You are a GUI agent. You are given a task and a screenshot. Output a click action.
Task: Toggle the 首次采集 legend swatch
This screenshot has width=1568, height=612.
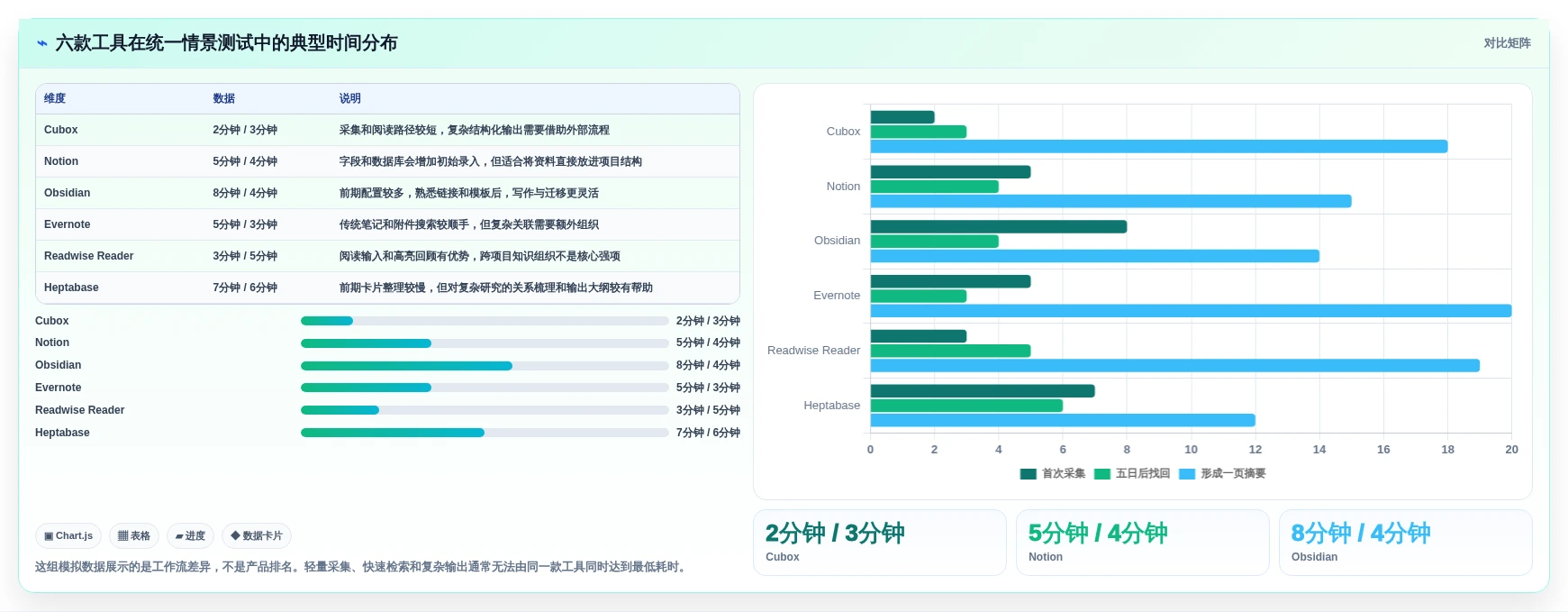1029,473
